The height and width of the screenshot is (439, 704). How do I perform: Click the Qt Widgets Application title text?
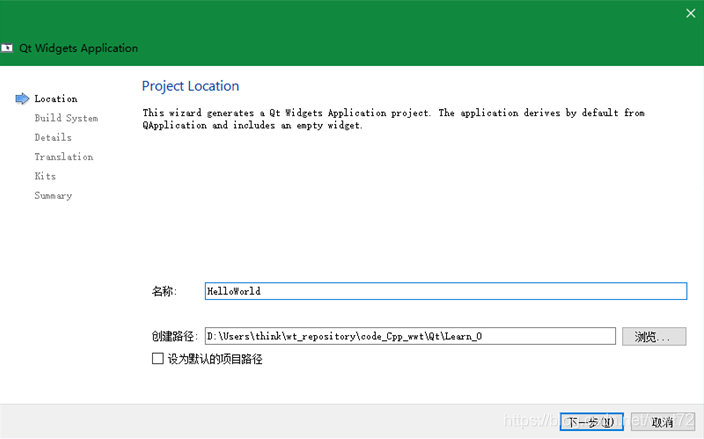pyautogui.click(x=79, y=48)
